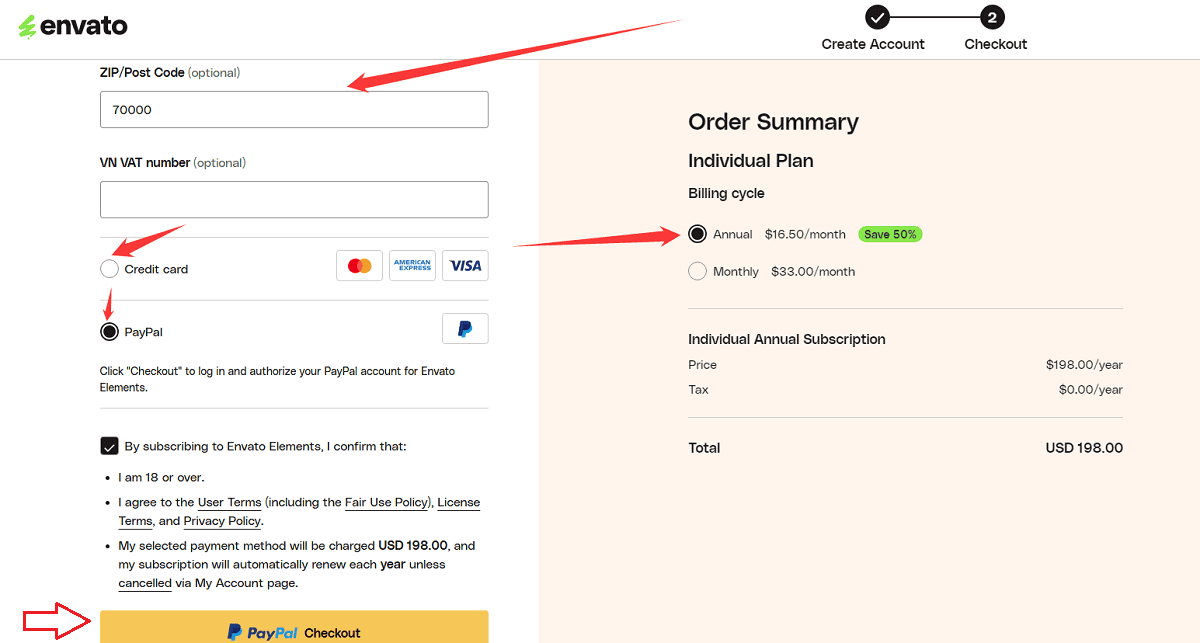This screenshot has width=1200, height=643.
Task: Select the Monthly billing cycle option
Action: pos(697,271)
